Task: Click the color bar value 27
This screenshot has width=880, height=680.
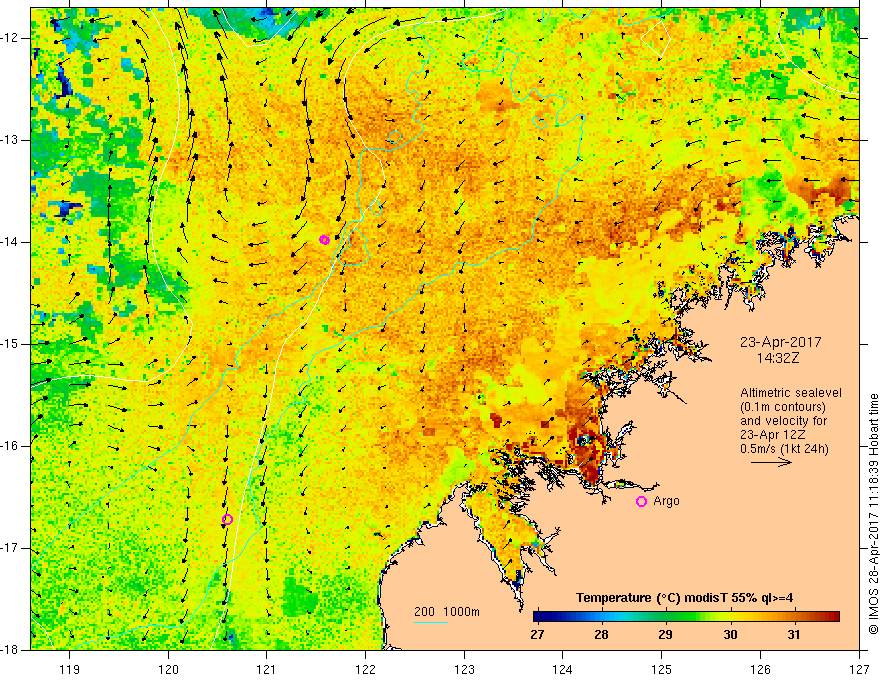Action: tap(537, 635)
